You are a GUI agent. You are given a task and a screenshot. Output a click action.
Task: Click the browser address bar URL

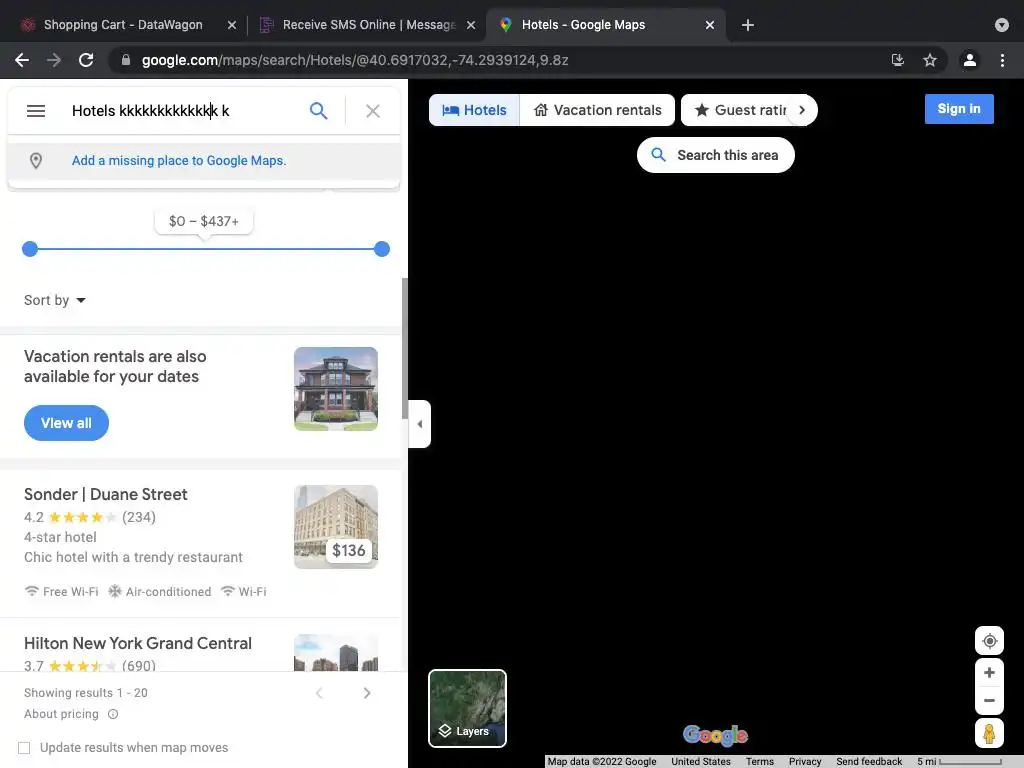(x=355, y=60)
